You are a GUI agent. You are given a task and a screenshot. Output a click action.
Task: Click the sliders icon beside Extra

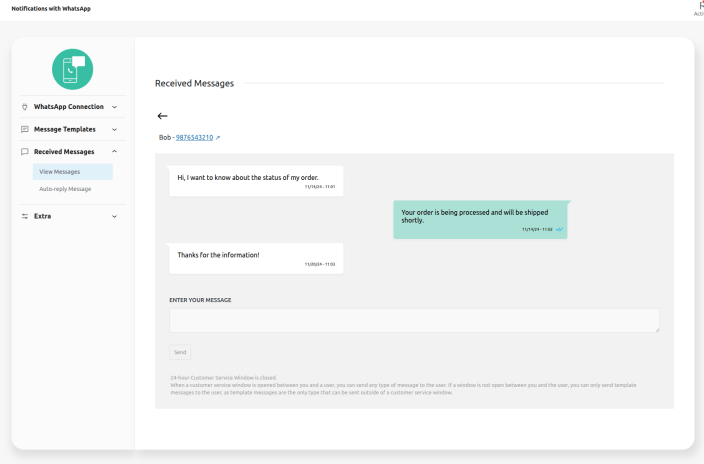25,216
